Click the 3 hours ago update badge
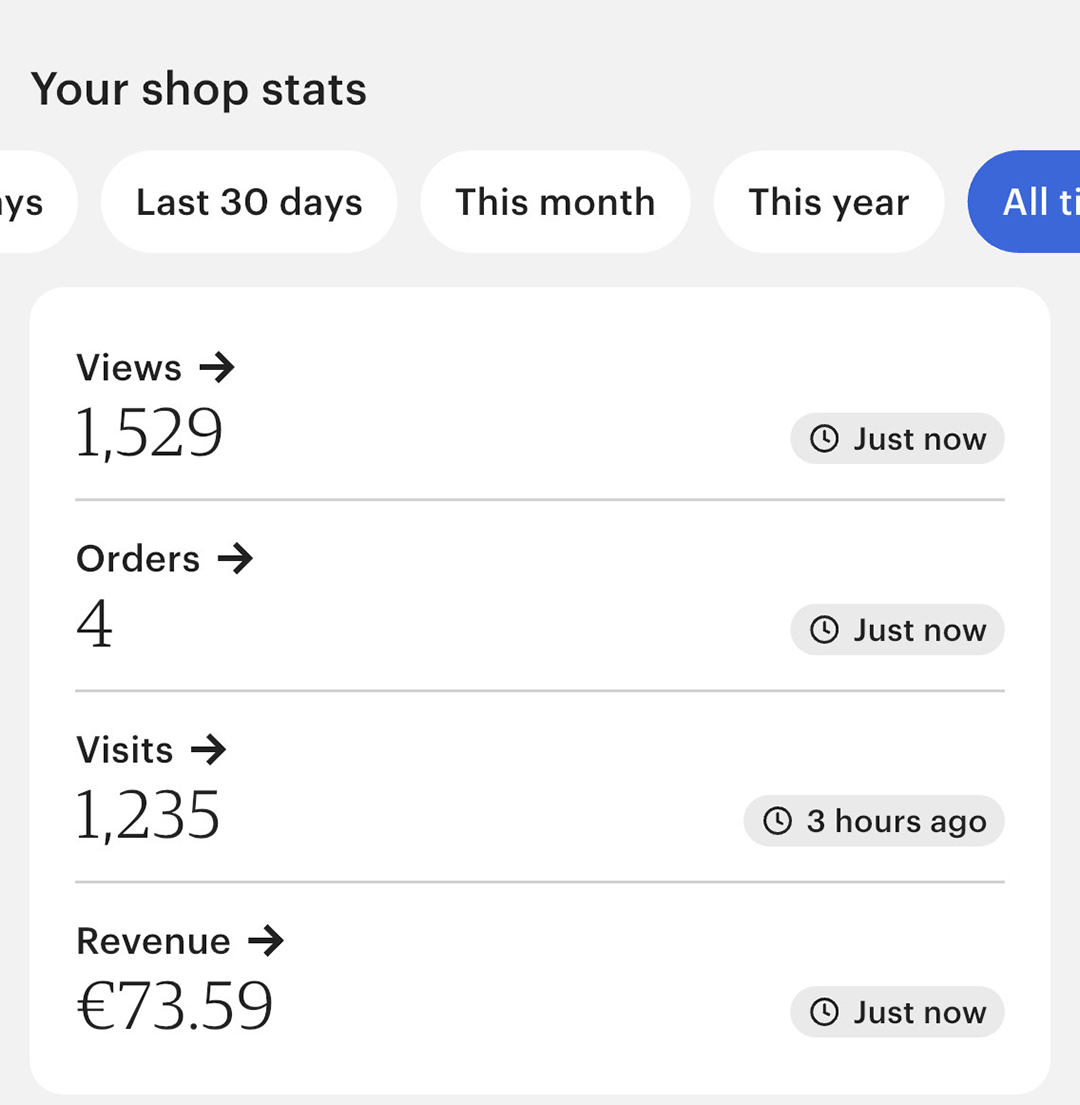 (x=874, y=820)
